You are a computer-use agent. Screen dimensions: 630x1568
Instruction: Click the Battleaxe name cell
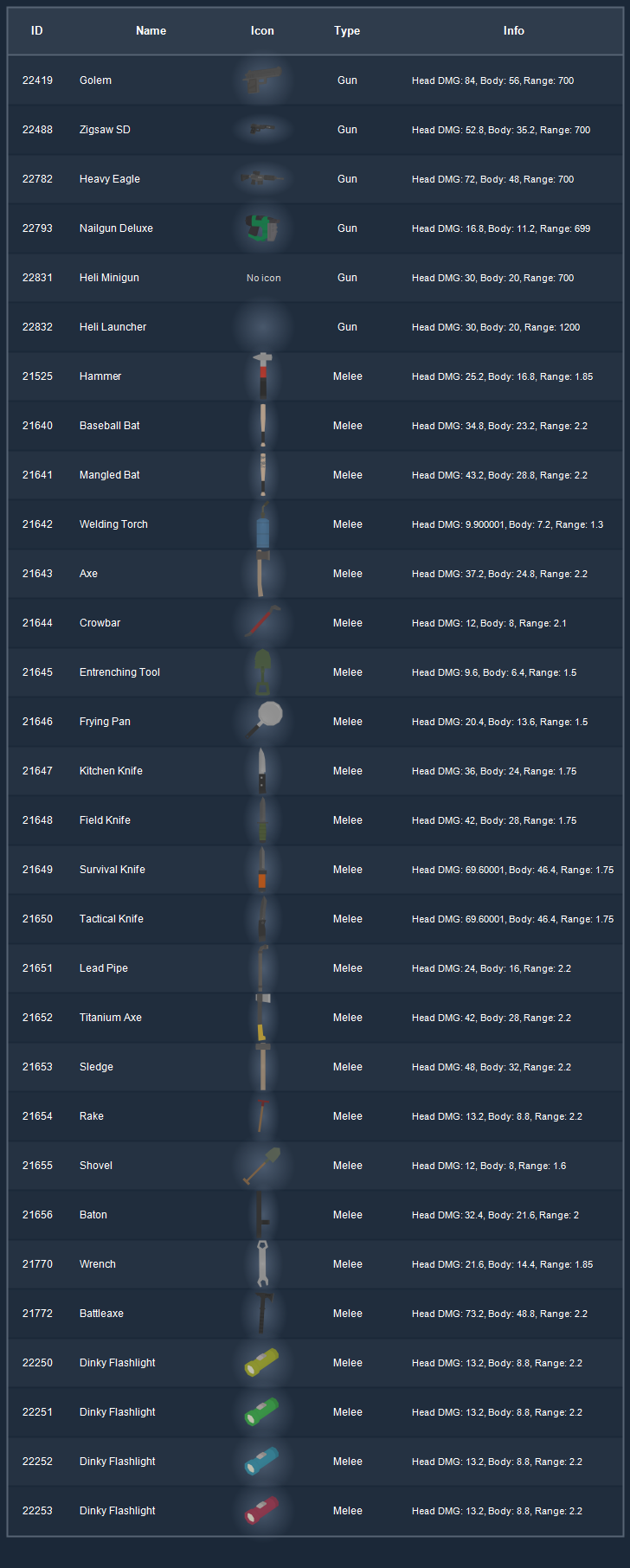pyautogui.click(x=101, y=1314)
